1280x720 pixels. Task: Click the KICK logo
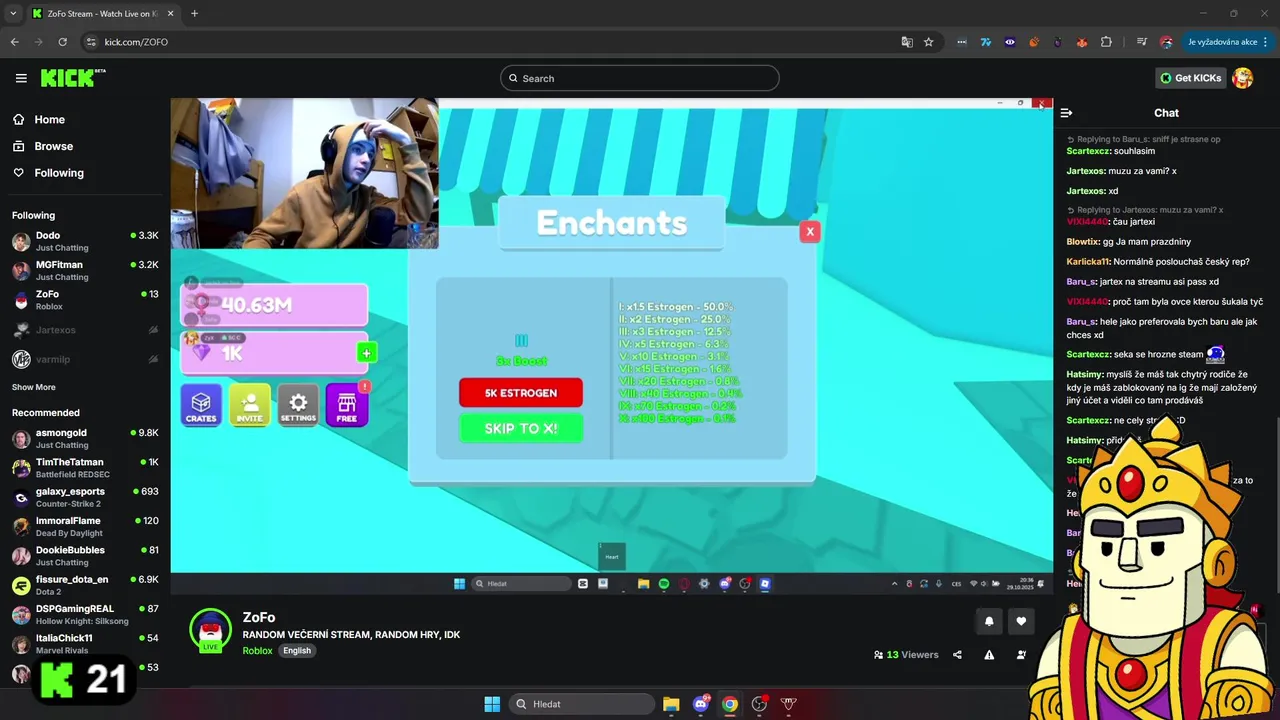click(72, 78)
